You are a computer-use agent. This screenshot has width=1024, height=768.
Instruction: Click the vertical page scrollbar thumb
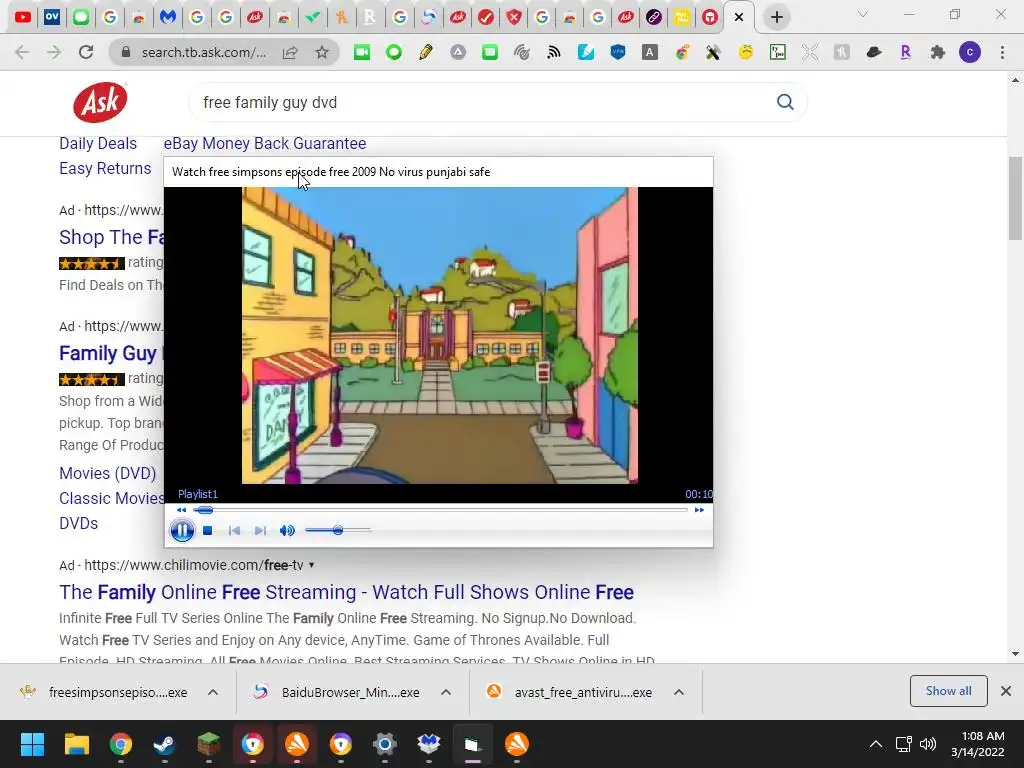(x=1015, y=199)
